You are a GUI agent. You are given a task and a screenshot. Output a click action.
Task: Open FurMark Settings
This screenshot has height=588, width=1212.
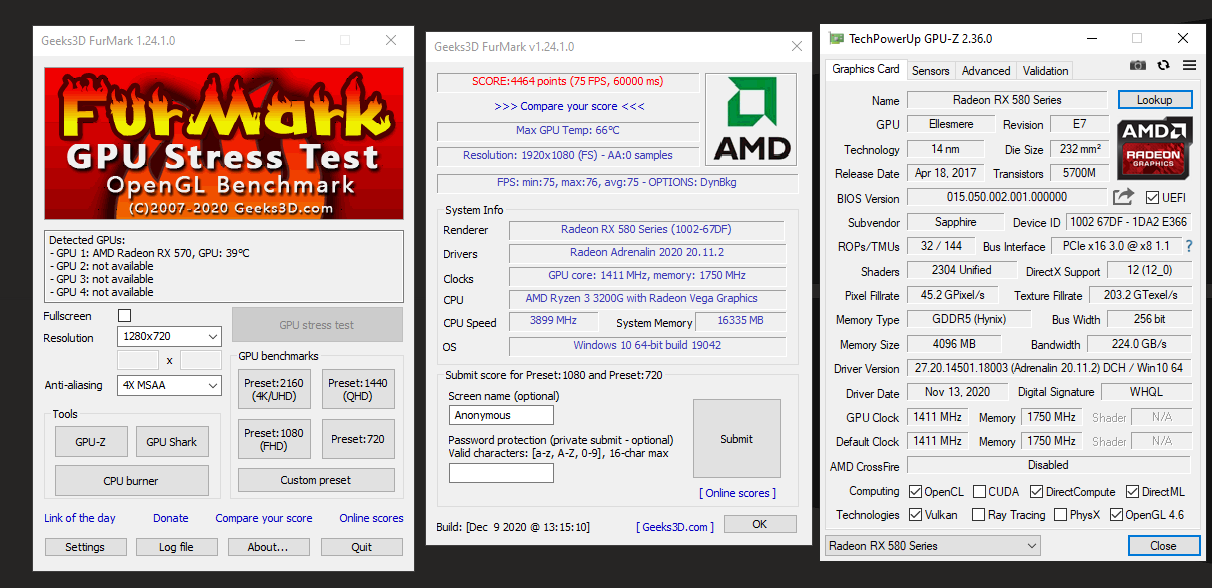pos(85,547)
